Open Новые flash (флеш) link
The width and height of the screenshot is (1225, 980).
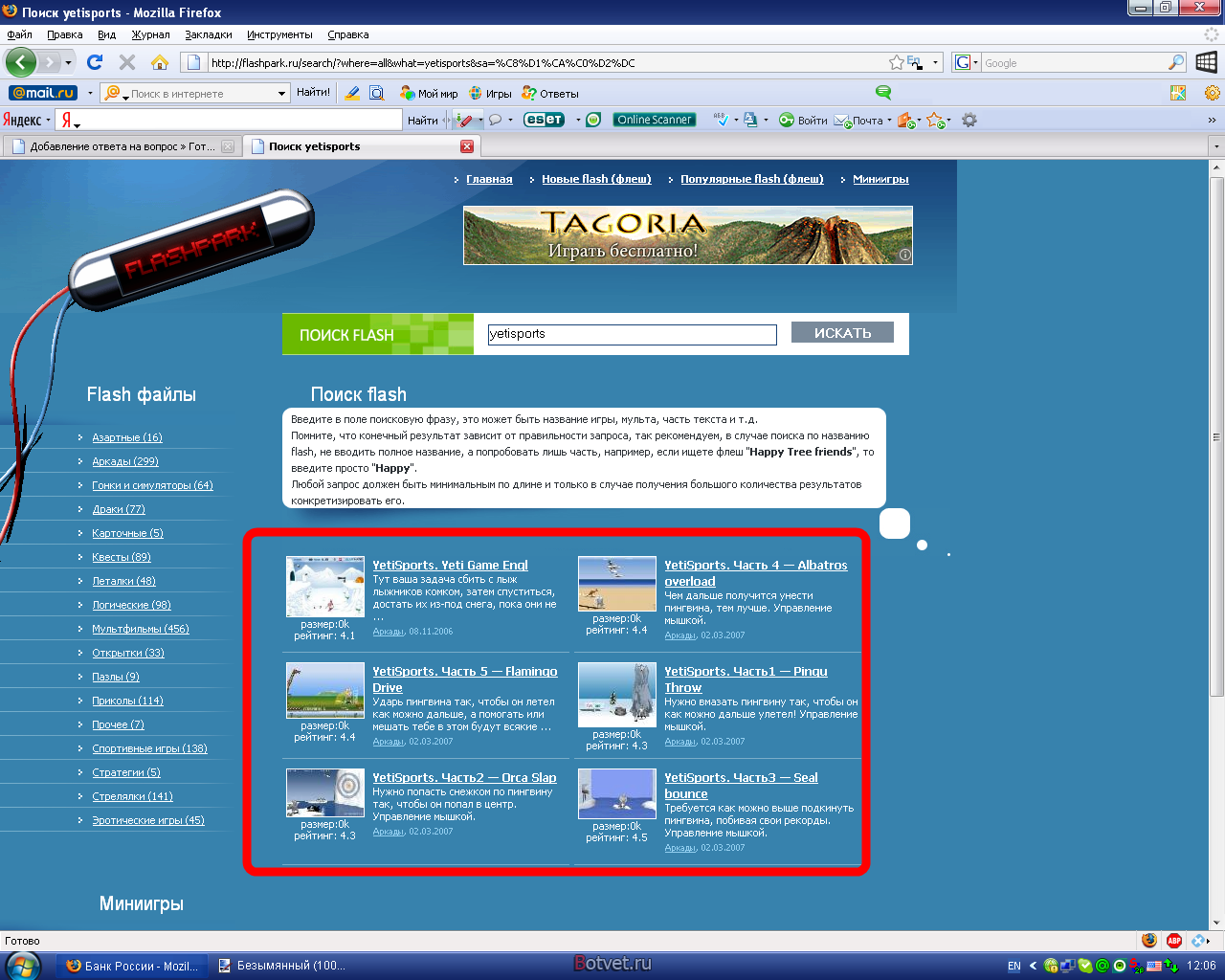[596, 179]
